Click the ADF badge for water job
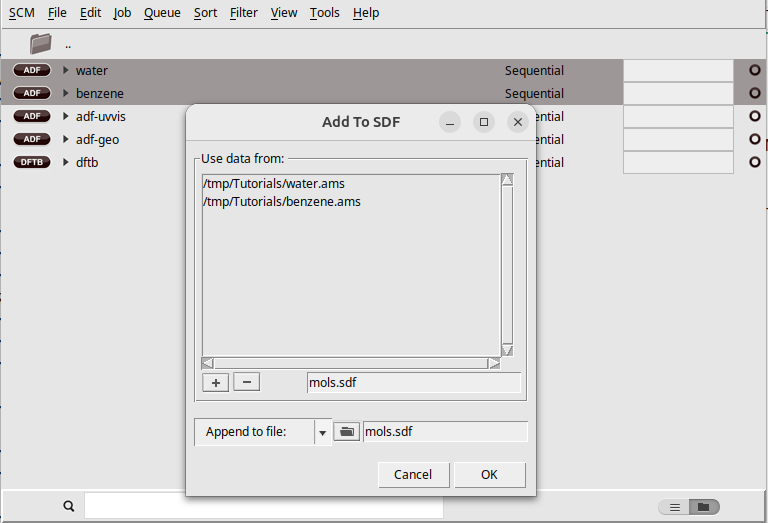 (x=32, y=71)
